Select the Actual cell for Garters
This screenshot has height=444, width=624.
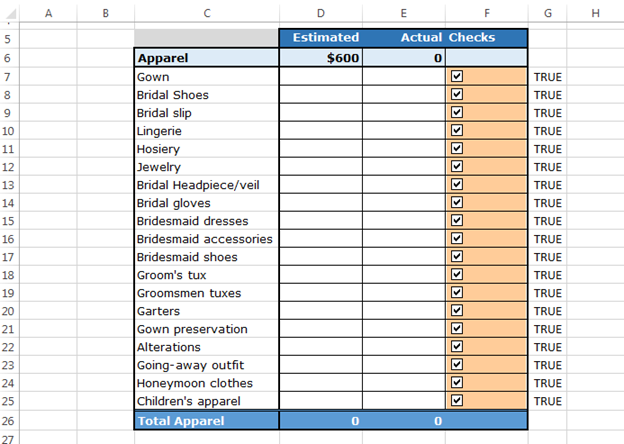pyautogui.click(x=404, y=311)
